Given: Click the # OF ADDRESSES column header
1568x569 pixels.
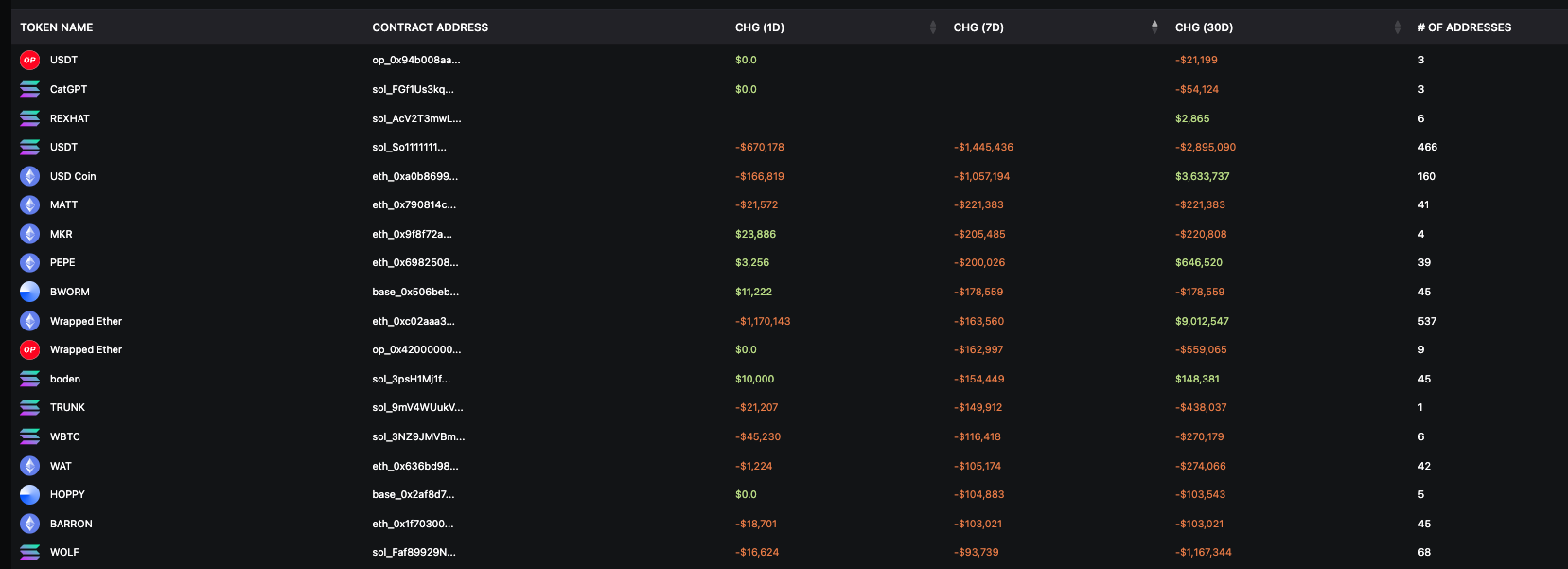Looking at the screenshot, I should tap(1464, 27).
